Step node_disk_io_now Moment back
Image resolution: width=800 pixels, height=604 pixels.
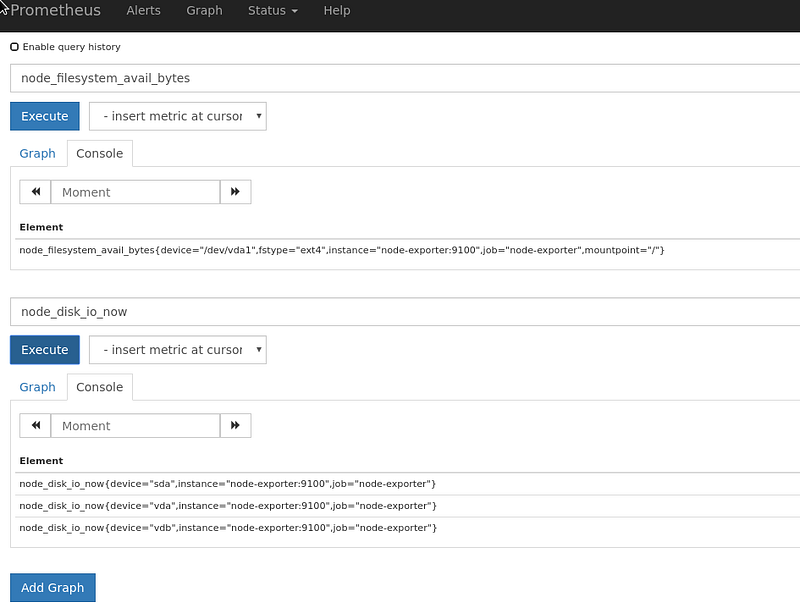pyautogui.click(x=35, y=425)
